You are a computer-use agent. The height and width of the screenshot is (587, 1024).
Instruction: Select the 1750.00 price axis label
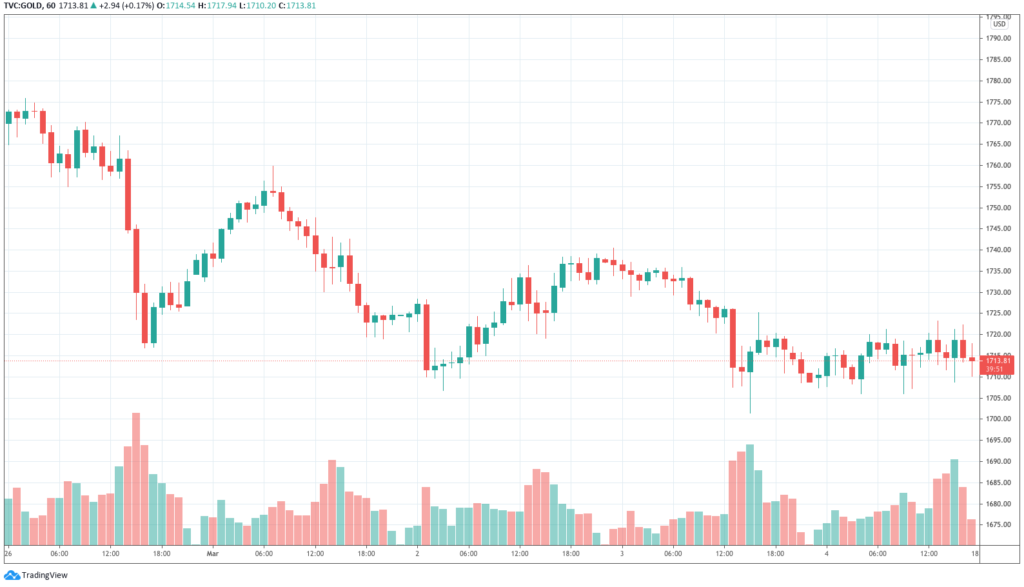tap(999, 208)
